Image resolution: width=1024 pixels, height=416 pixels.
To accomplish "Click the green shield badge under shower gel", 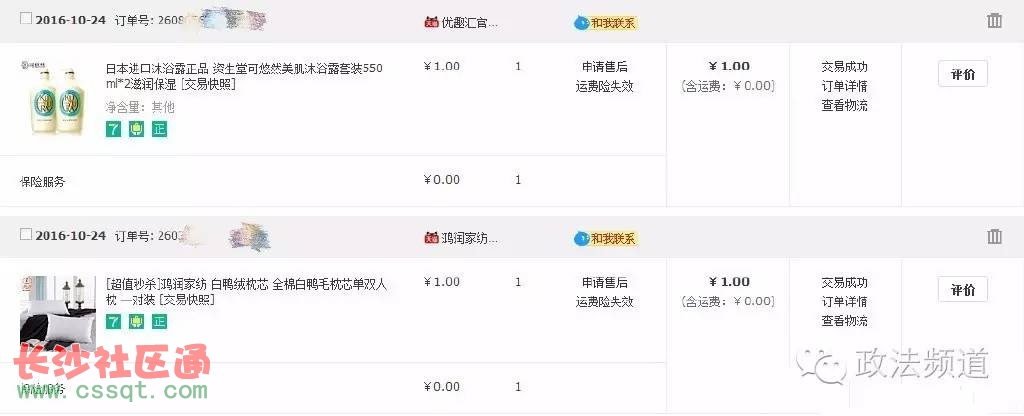I will point(136,129).
